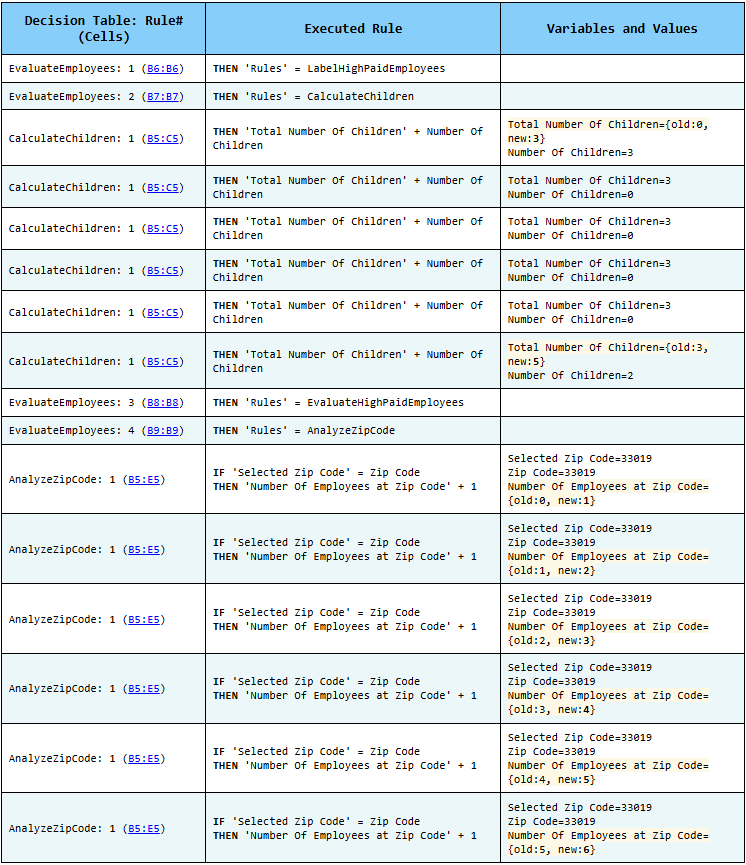Select the EvaluateHighPaidEmployees rule text
Viewport: 746px width, 865px height.
pyautogui.click(x=385, y=403)
